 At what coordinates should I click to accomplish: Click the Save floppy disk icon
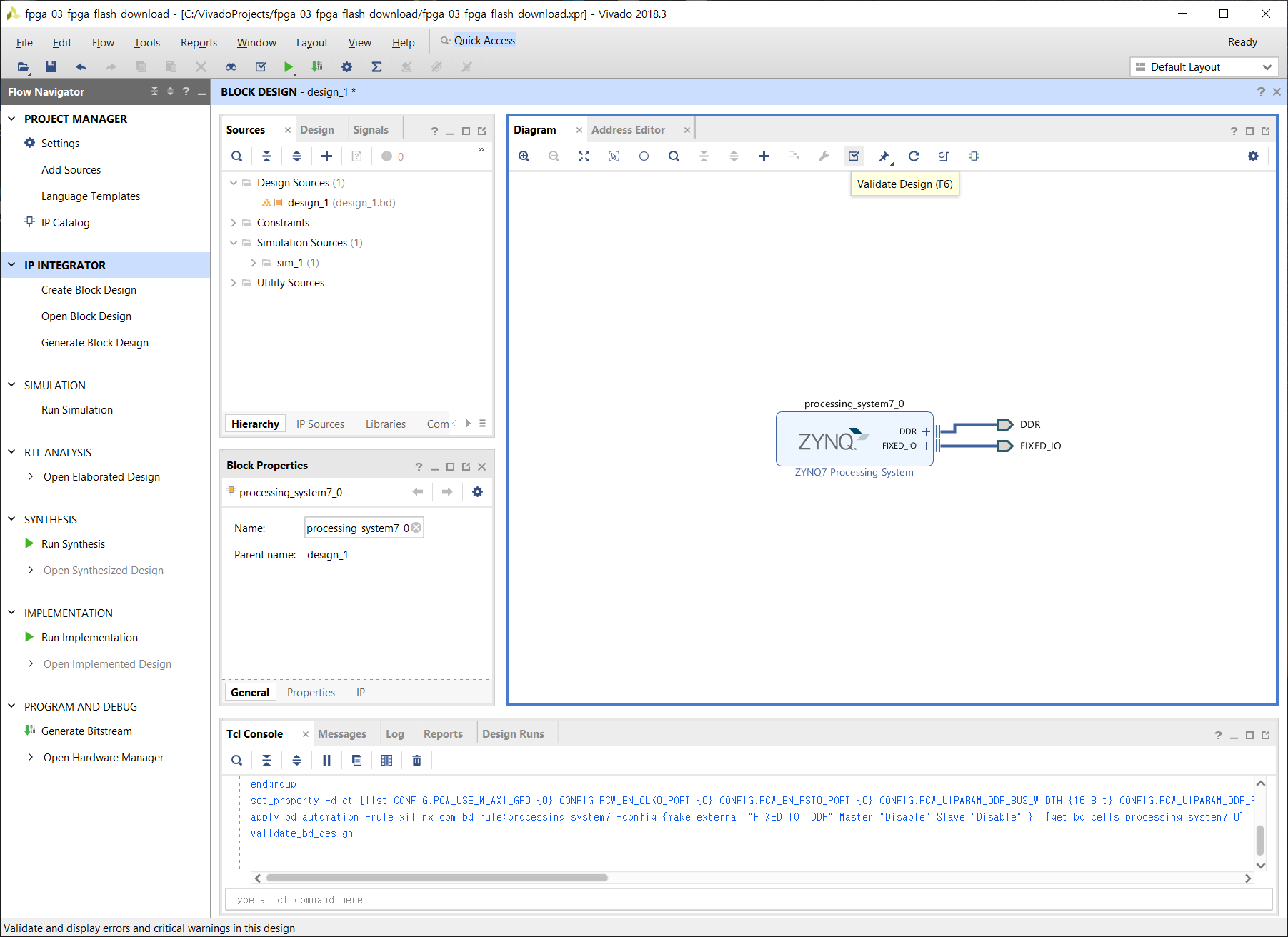click(x=51, y=67)
